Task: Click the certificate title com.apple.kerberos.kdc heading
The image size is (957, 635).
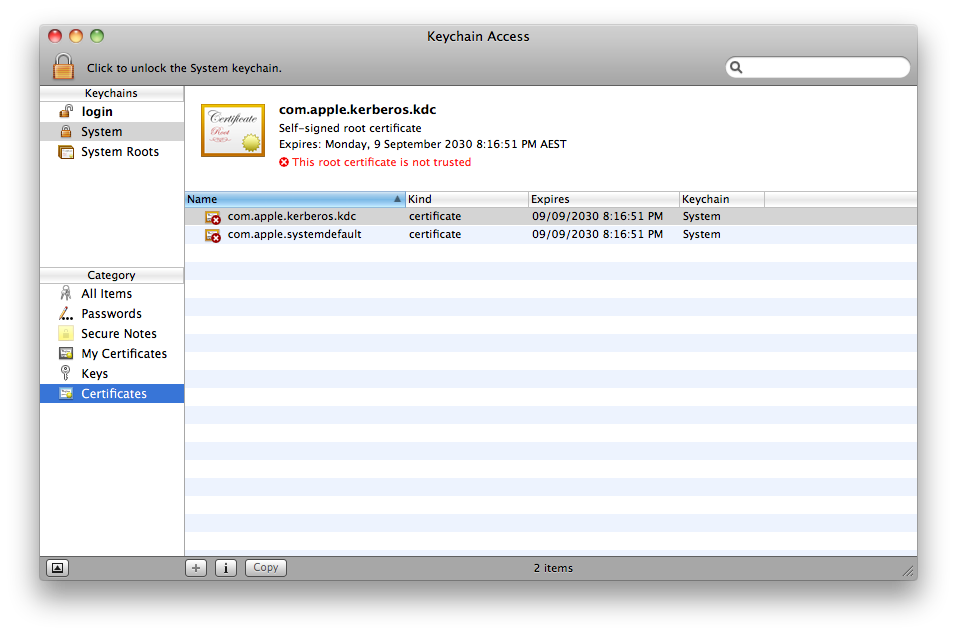Action: coord(358,110)
